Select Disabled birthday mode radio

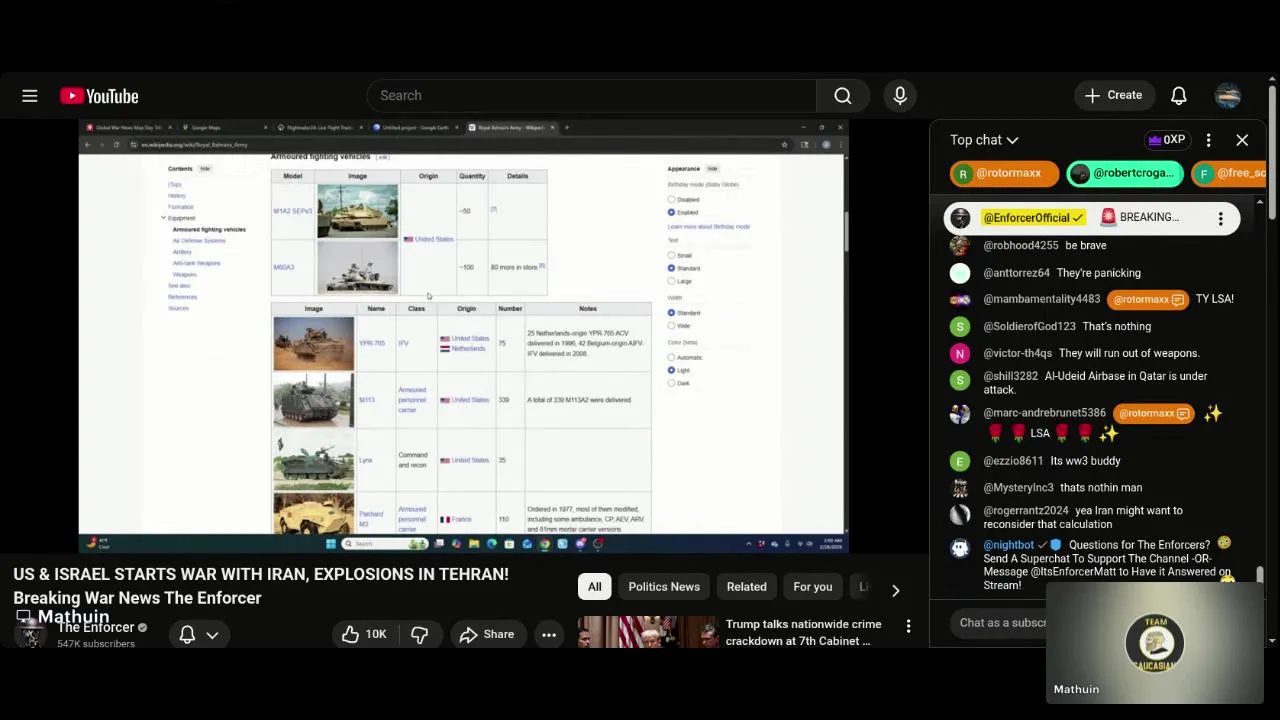(671, 200)
